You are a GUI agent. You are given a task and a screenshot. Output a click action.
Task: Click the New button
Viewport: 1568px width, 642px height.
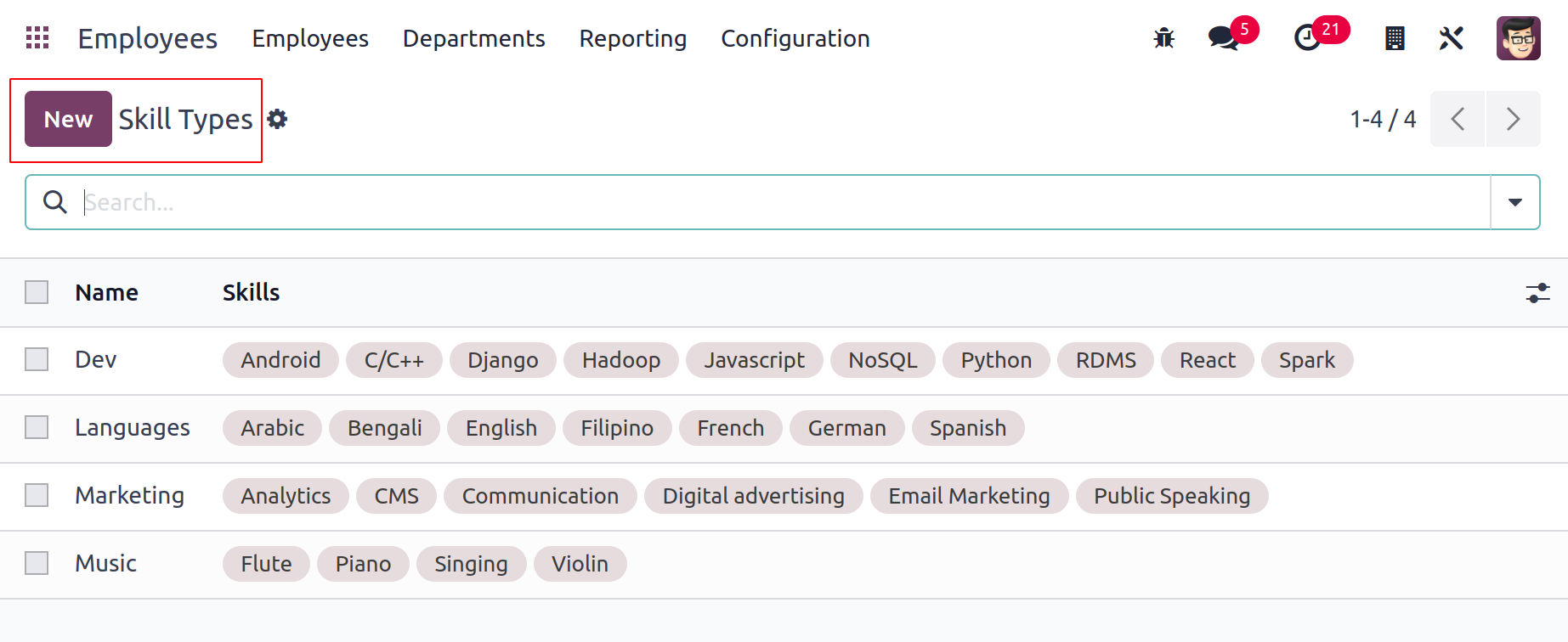coord(68,119)
